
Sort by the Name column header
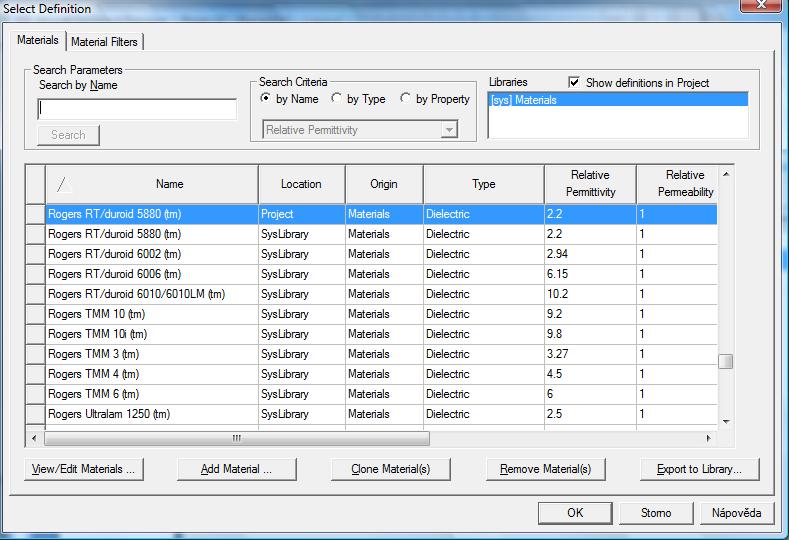pyautogui.click(x=152, y=184)
